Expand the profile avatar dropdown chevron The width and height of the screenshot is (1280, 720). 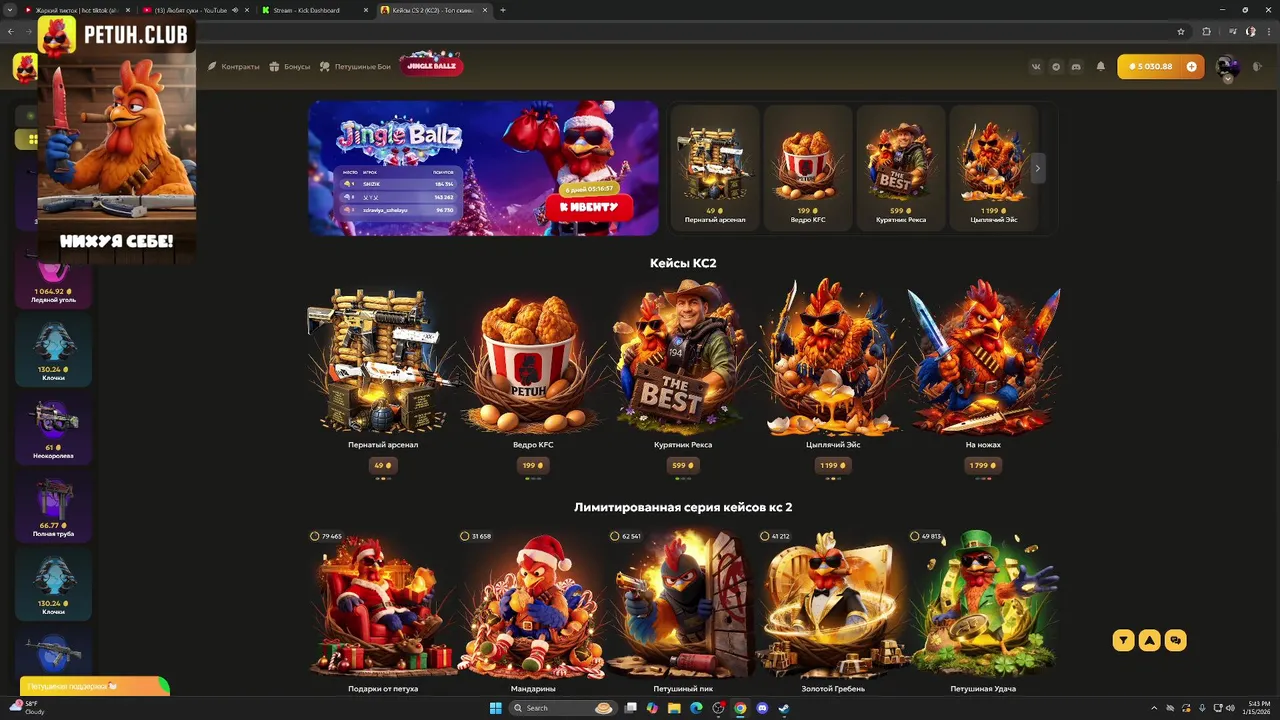[x=1228, y=79]
